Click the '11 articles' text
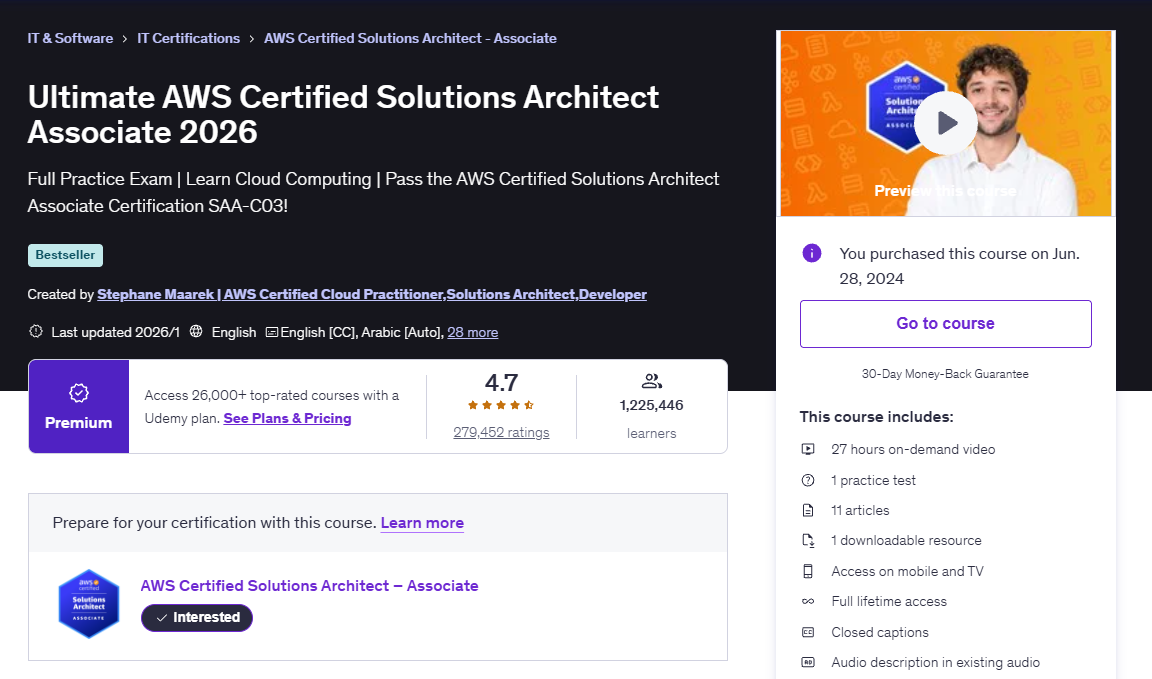 [x=860, y=510]
